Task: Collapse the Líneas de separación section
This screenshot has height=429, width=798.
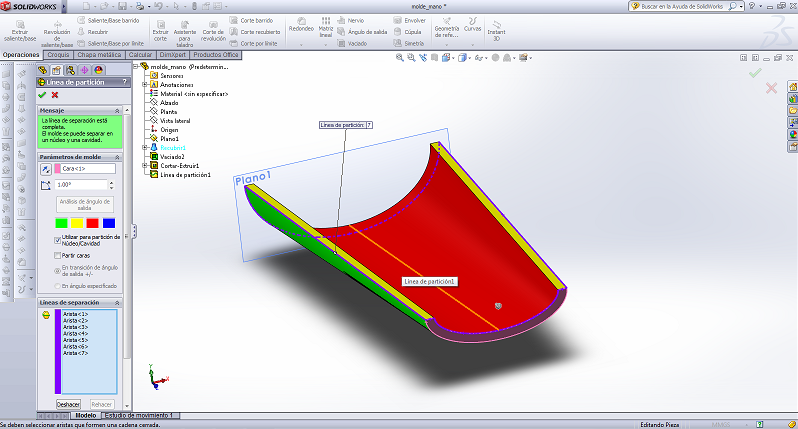Action: coord(117,303)
